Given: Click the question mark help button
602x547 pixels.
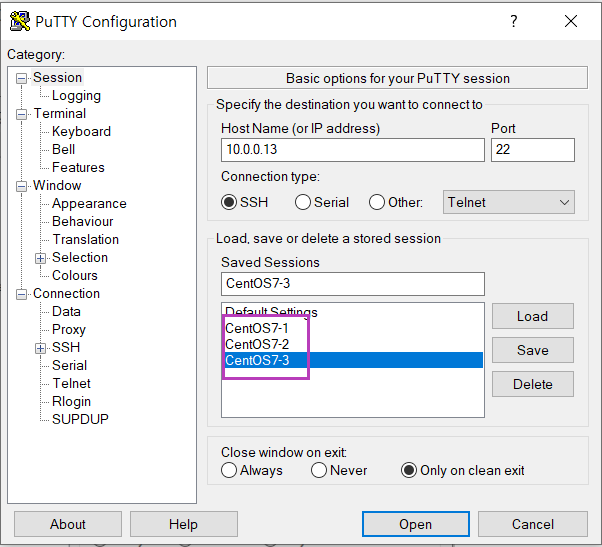Looking at the screenshot, I should [x=514, y=21].
